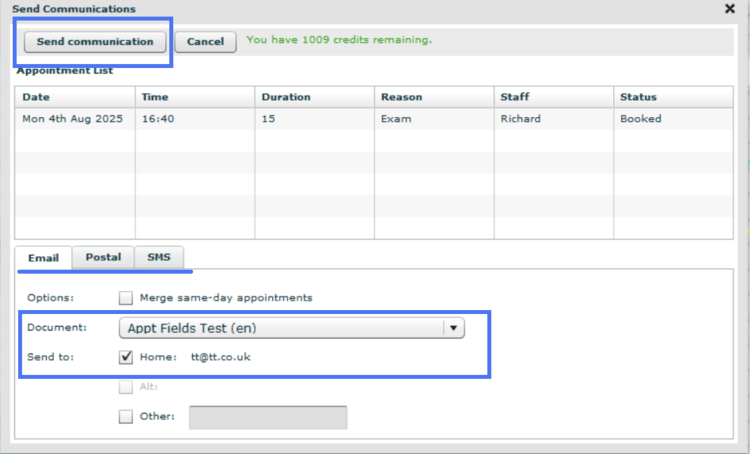This screenshot has height=454, width=750.
Task: Enable Merge same-day appointments checkbox
Action: point(126,297)
